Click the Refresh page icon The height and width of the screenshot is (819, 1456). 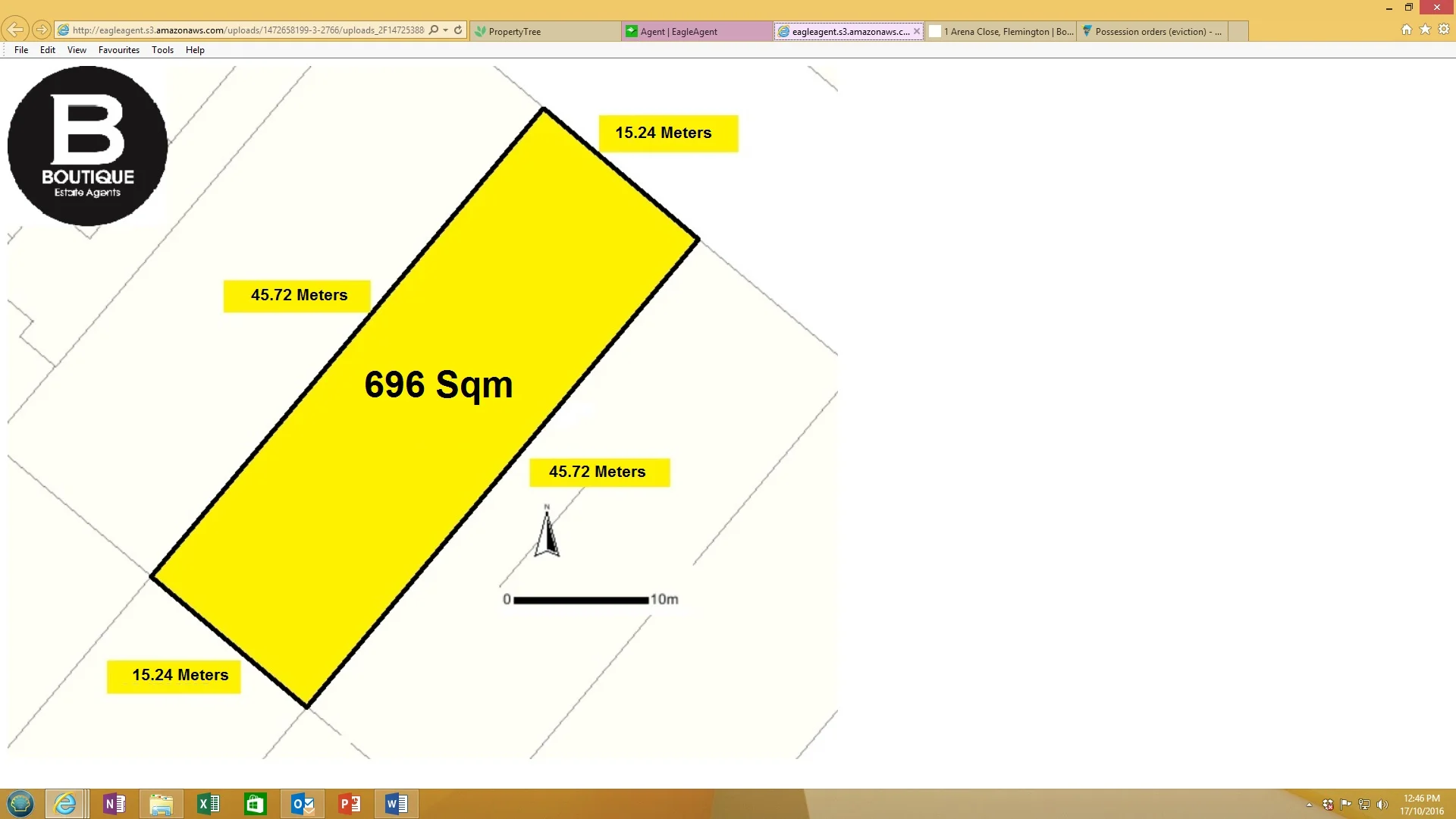pos(458,30)
